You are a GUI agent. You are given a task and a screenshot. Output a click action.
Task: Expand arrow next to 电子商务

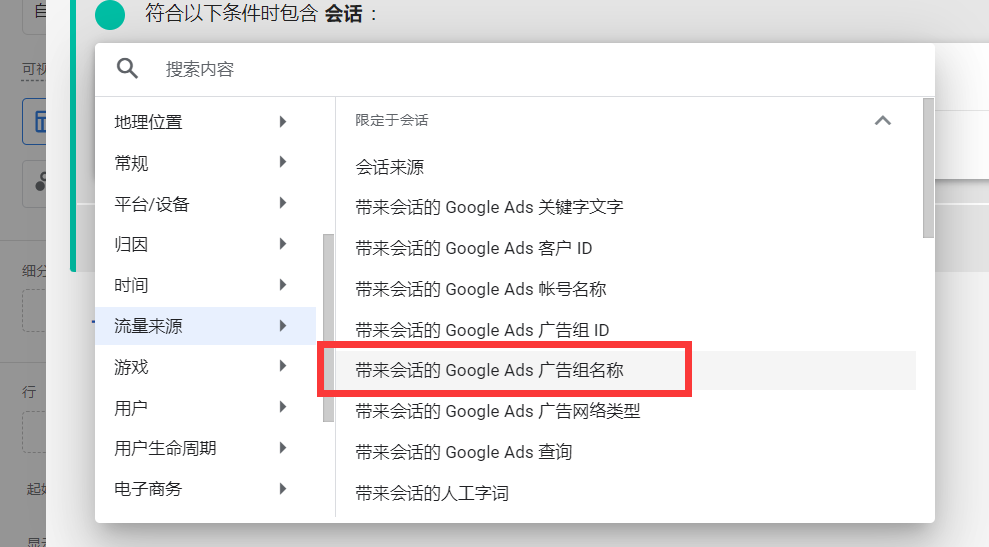pos(283,488)
